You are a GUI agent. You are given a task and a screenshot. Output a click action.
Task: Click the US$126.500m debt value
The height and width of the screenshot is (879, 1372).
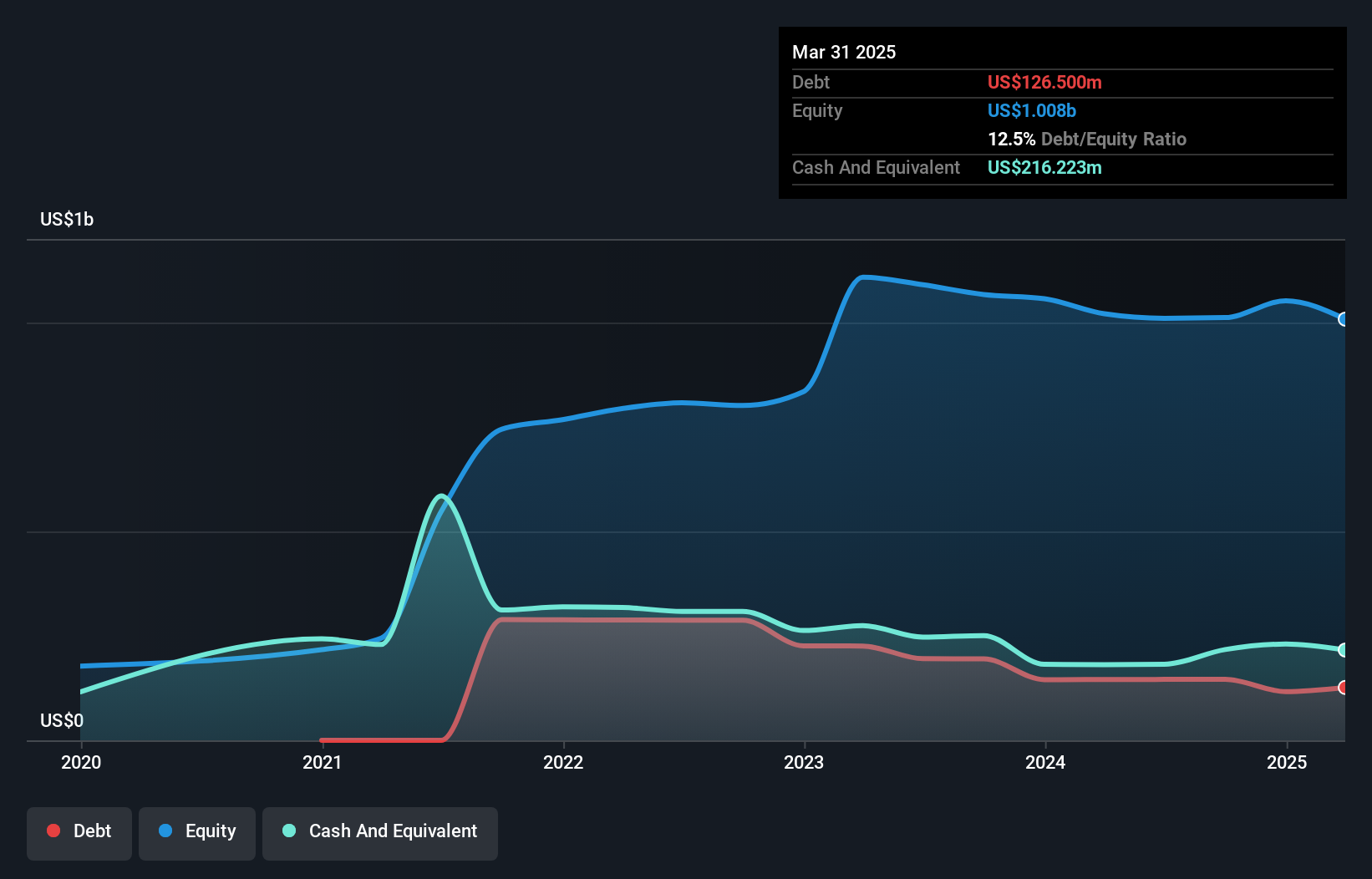tap(1044, 82)
